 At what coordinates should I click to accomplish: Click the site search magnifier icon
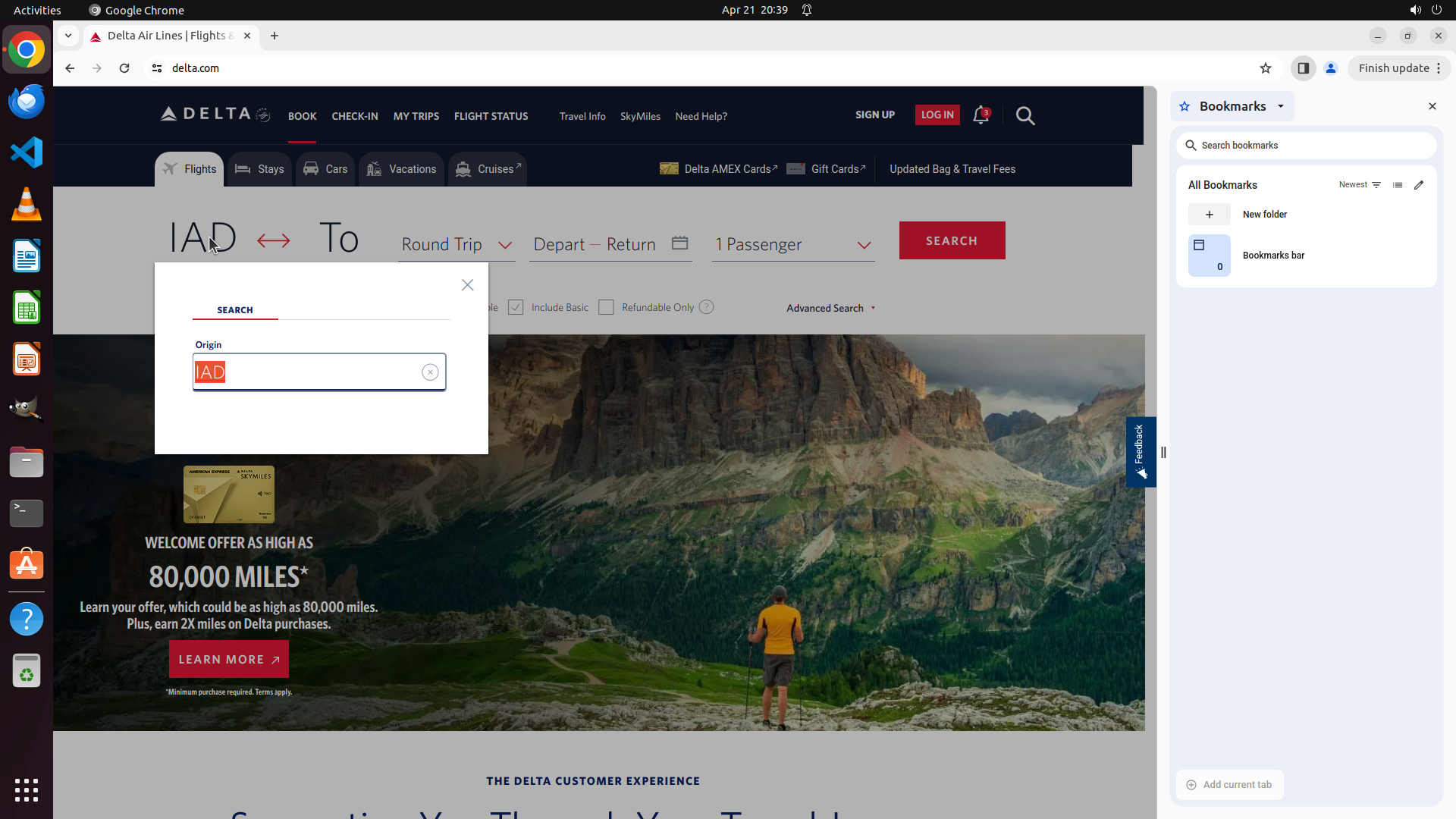(1025, 116)
